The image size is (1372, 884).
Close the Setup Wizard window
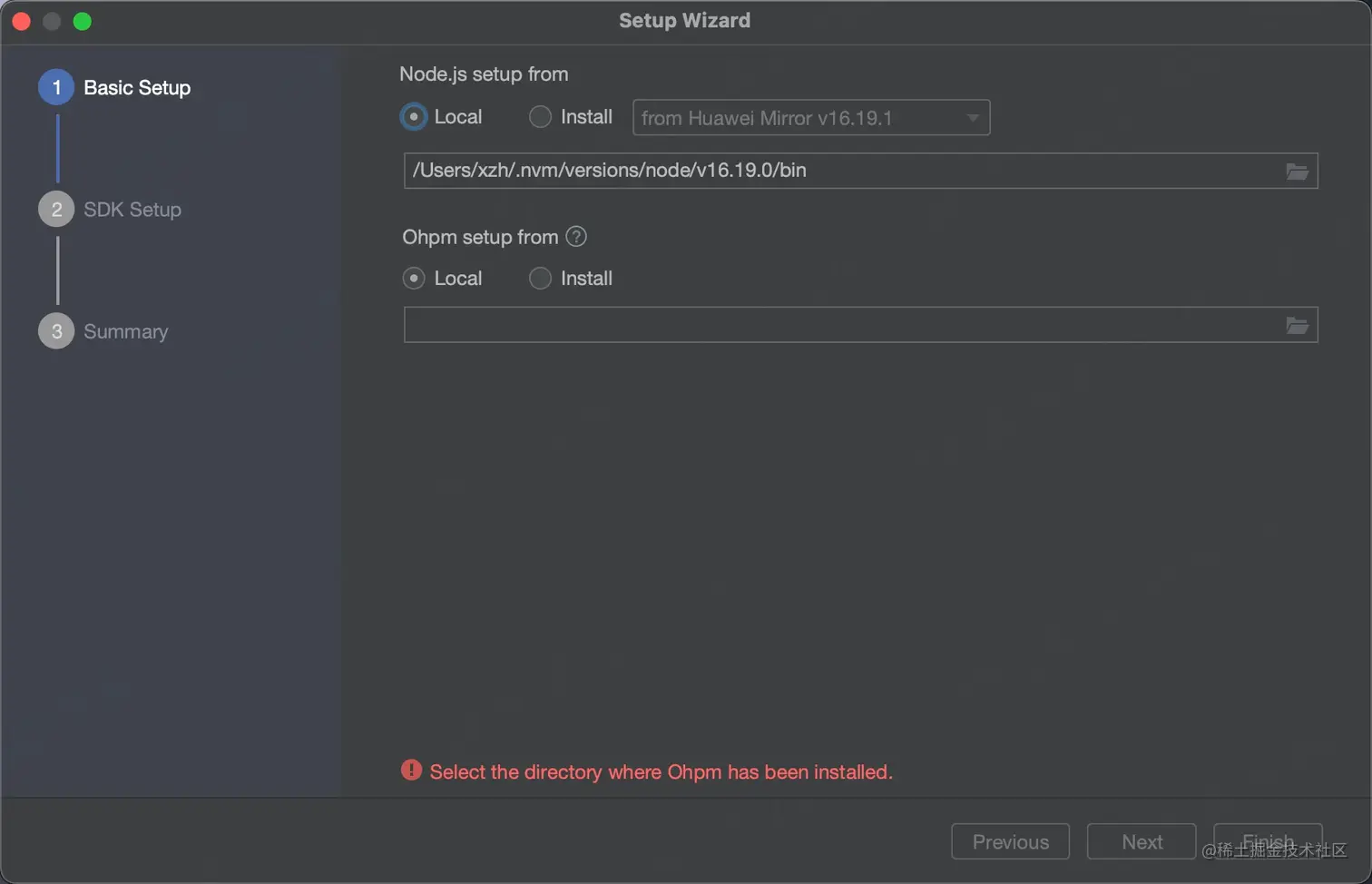point(22,21)
